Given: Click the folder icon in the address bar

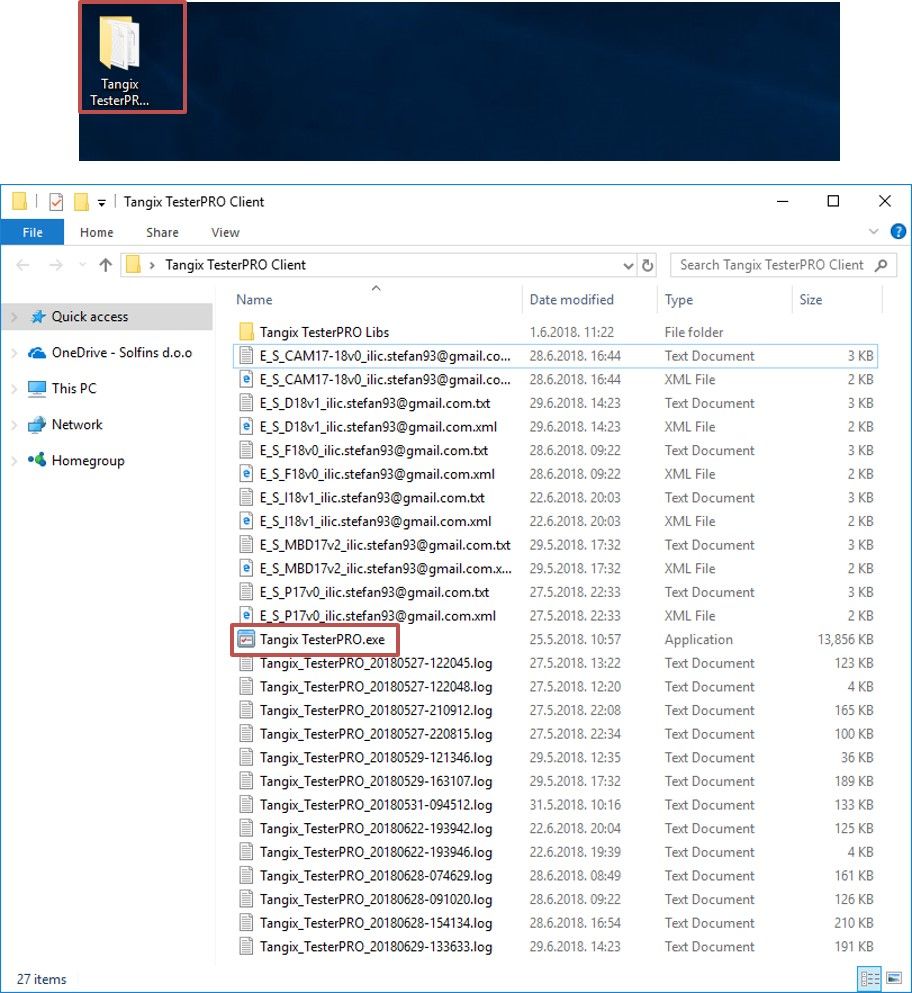Looking at the screenshot, I should (x=133, y=265).
